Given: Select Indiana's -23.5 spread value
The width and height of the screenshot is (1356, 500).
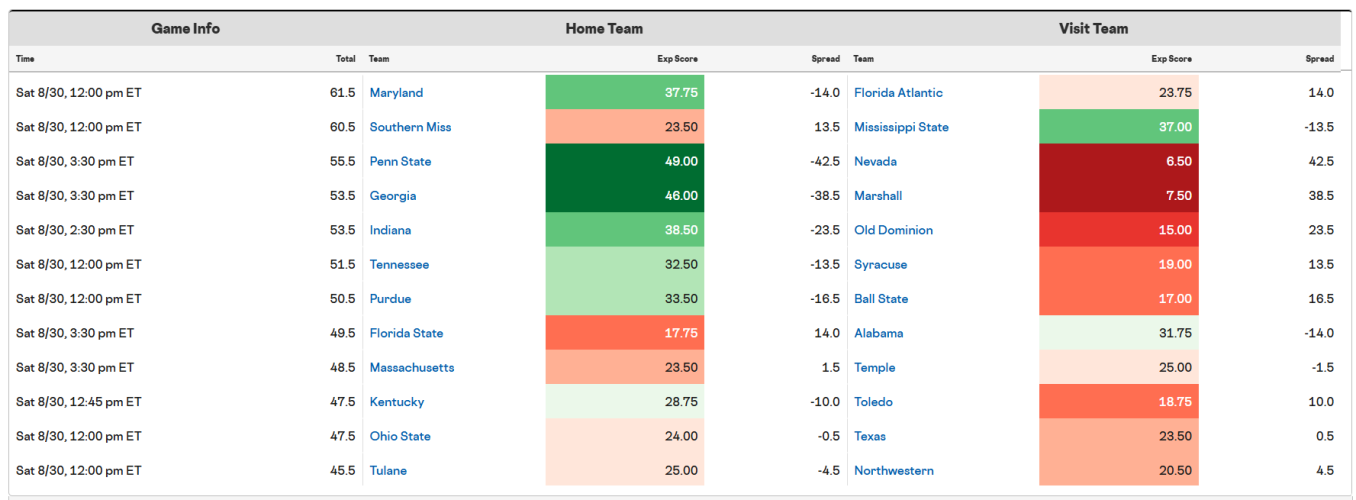Looking at the screenshot, I should pos(825,230).
